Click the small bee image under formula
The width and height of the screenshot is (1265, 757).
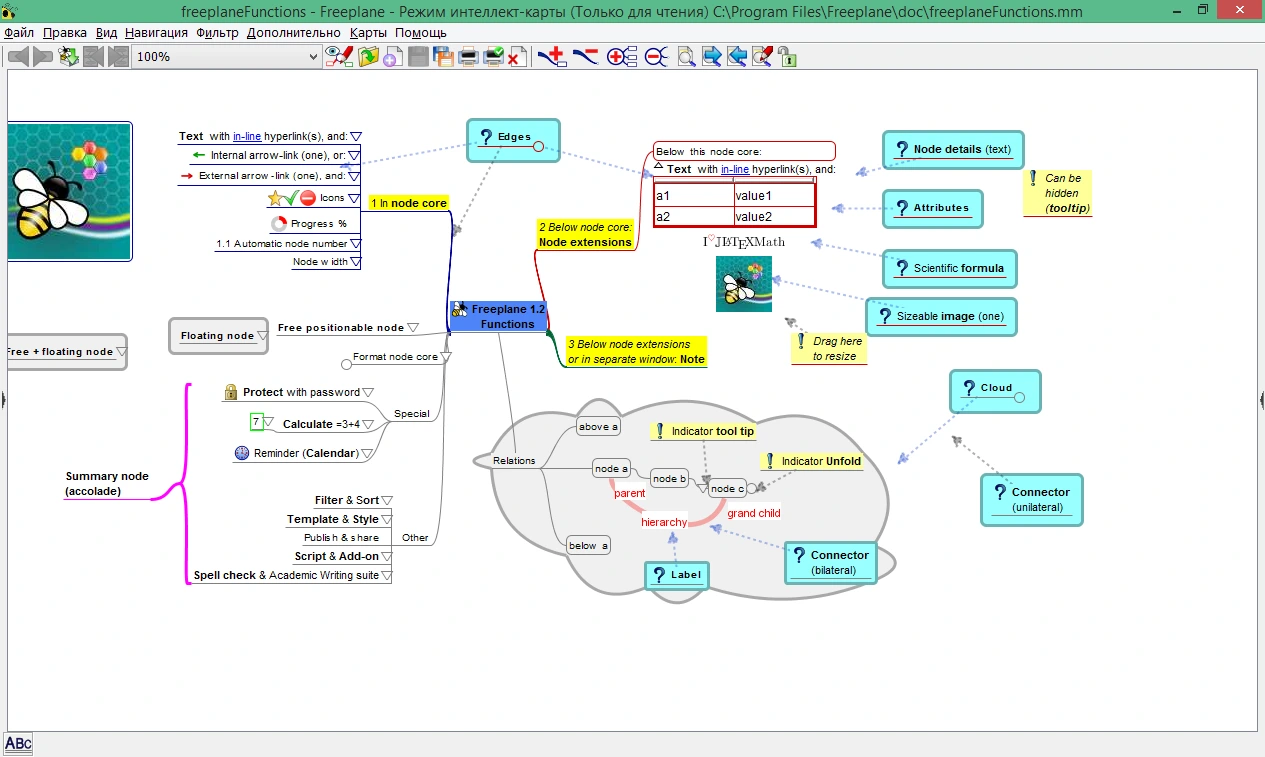click(744, 284)
